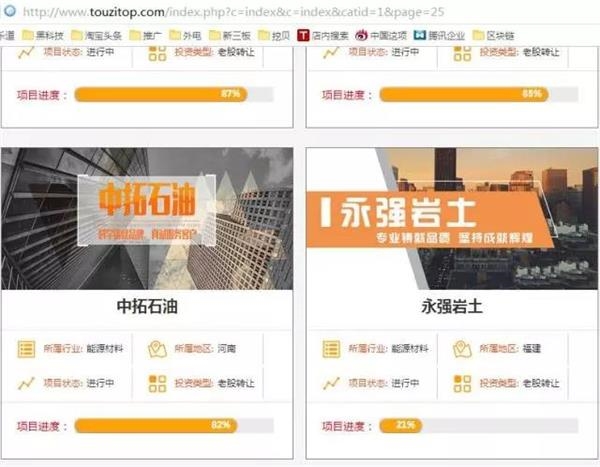Open the 区块链 bookmark folder
The width and height of the screenshot is (600, 467).
pyautogui.click(x=493, y=36)
